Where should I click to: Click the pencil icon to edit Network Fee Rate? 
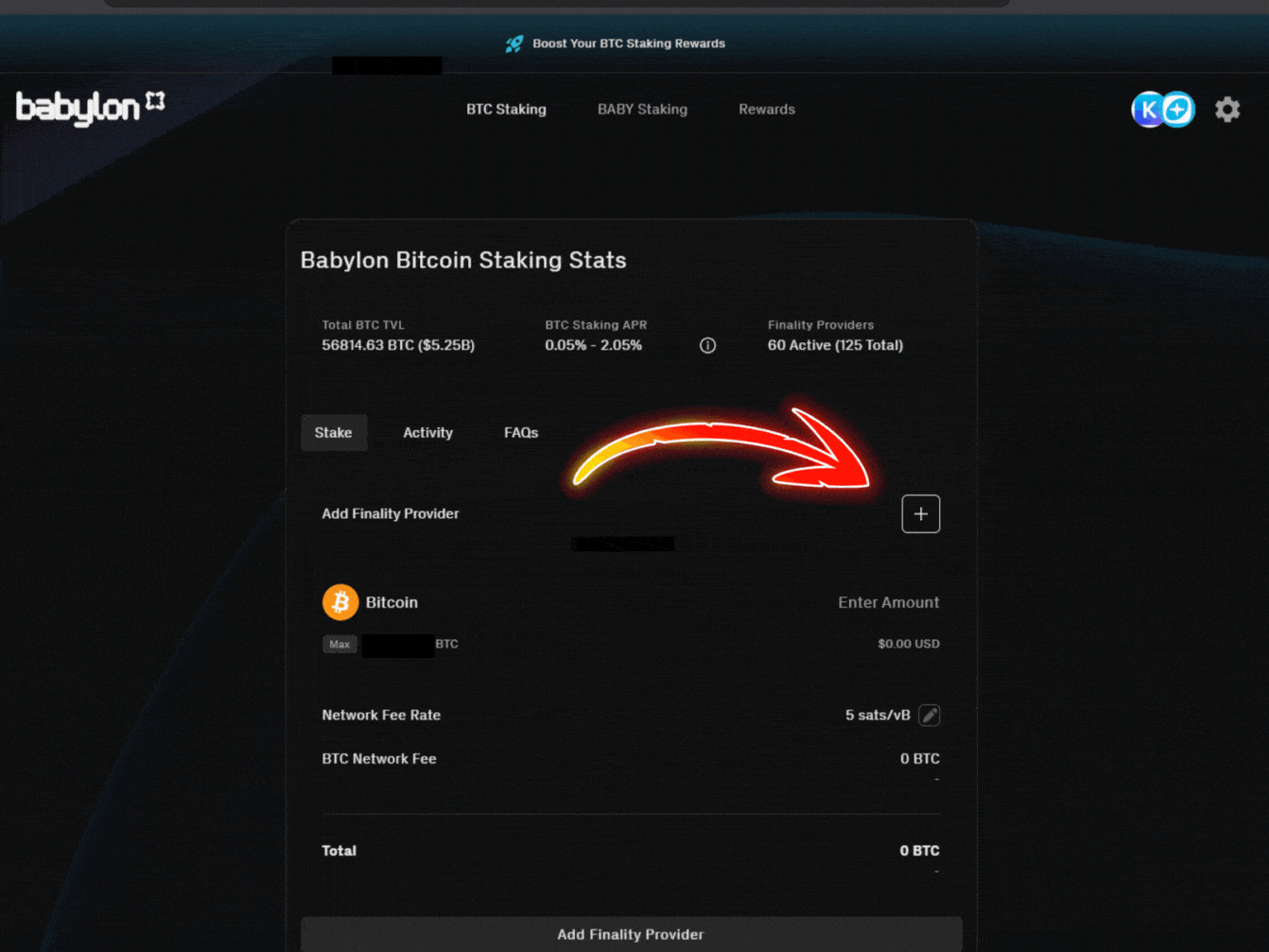[929, 716]
